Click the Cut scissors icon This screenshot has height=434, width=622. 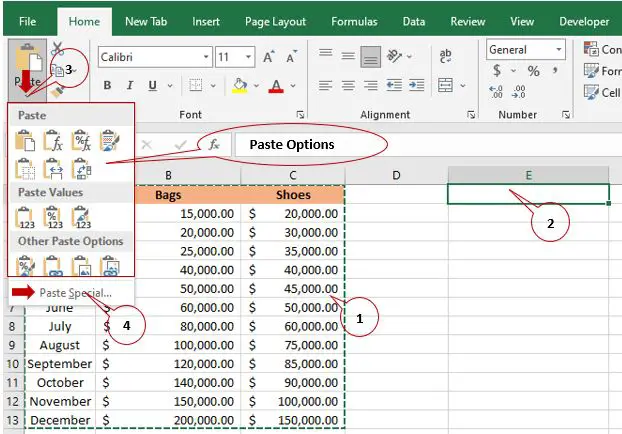[x=58, y=48]
